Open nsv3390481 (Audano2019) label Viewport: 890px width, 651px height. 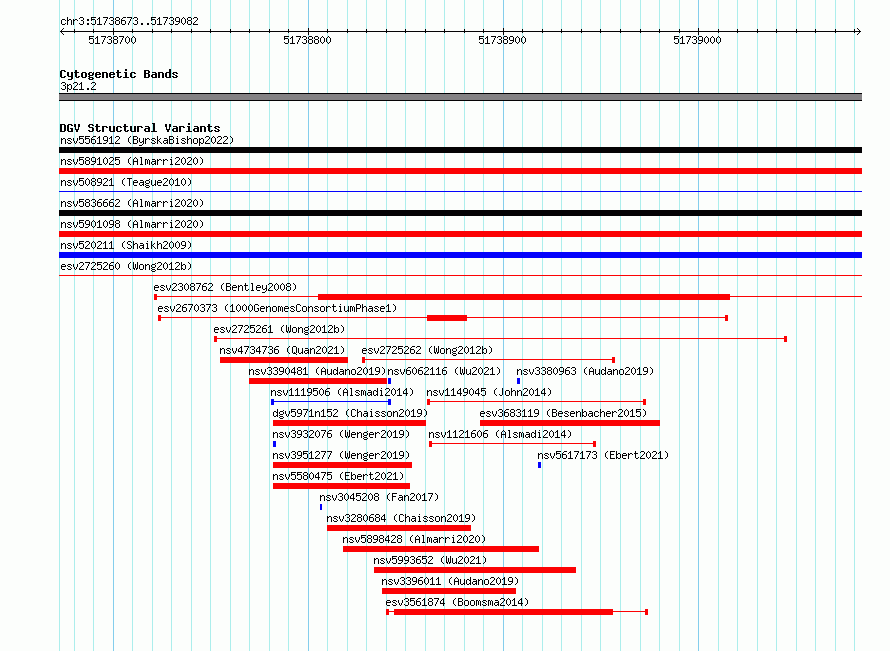coord(317,371)
